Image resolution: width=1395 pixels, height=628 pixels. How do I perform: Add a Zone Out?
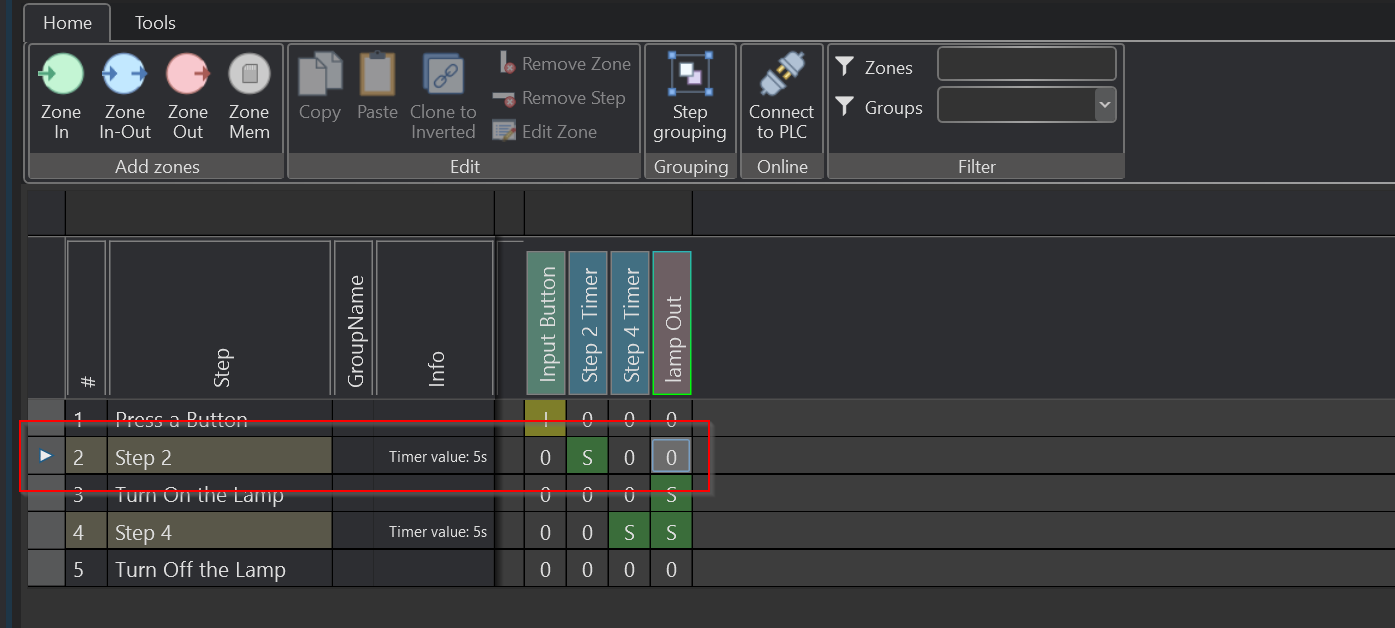tap(187, 97)
